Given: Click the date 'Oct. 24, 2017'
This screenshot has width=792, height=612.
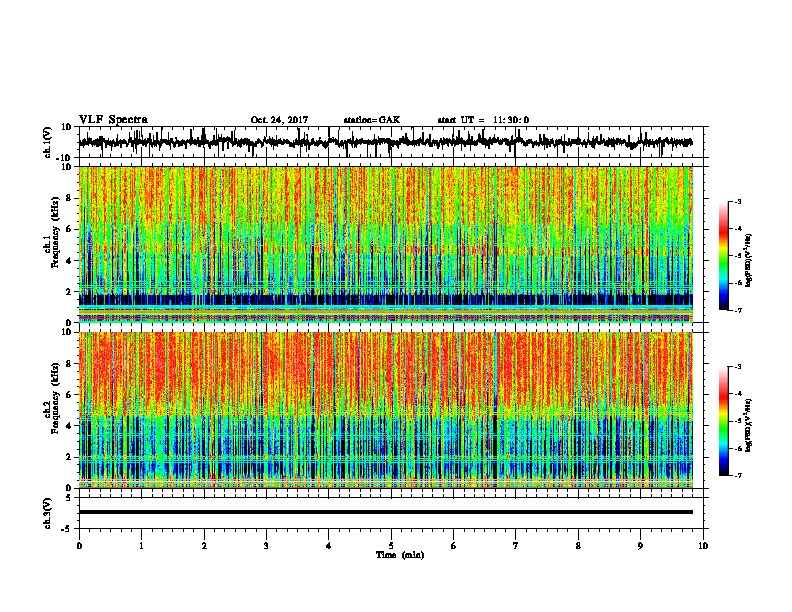Looking at the screenshot, I should (279, 120).
